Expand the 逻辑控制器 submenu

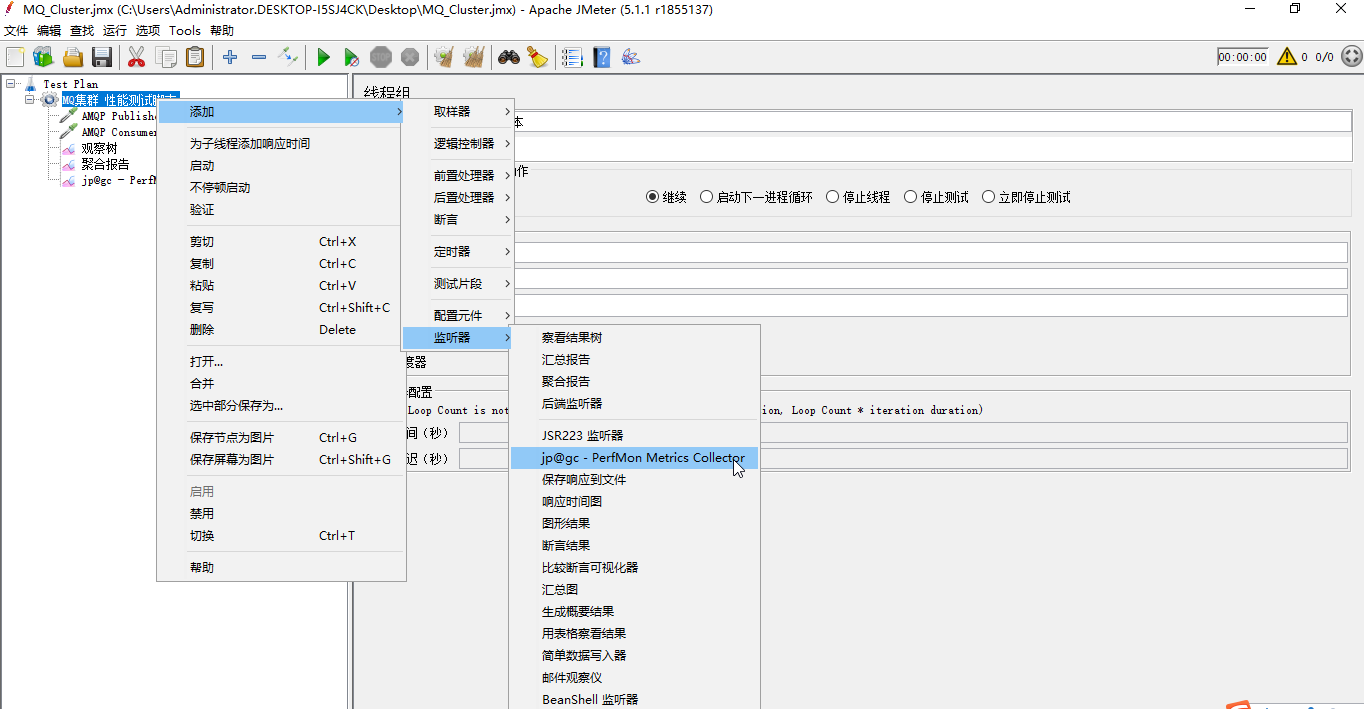[458, 143]
